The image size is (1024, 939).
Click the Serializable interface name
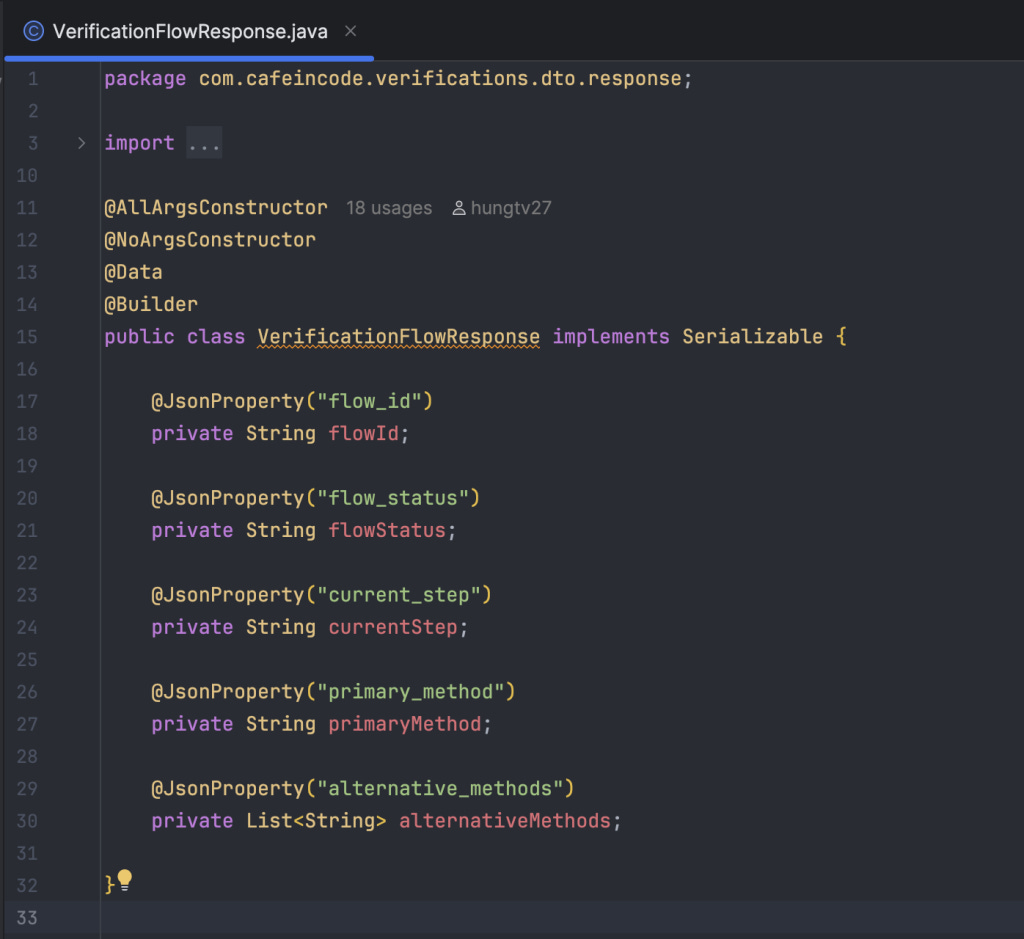(x=752, y=337)
